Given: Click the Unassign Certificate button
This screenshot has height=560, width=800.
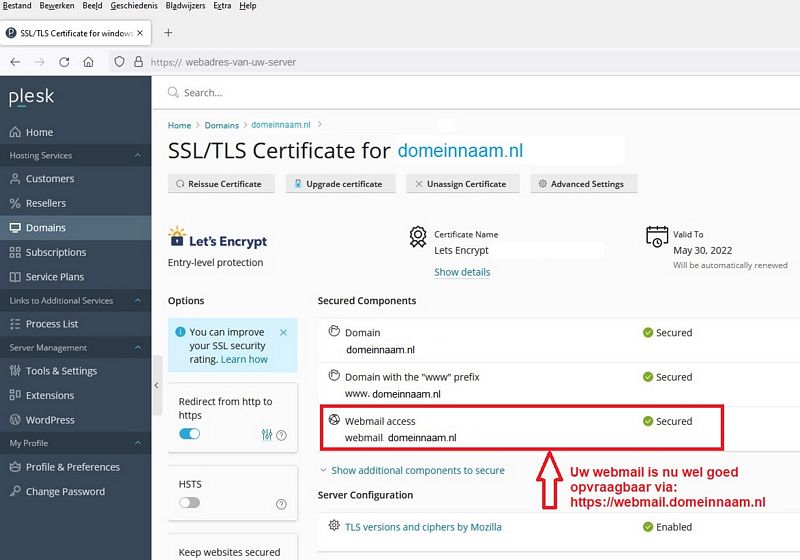Looking at the screenshot, I should (463, 184).
